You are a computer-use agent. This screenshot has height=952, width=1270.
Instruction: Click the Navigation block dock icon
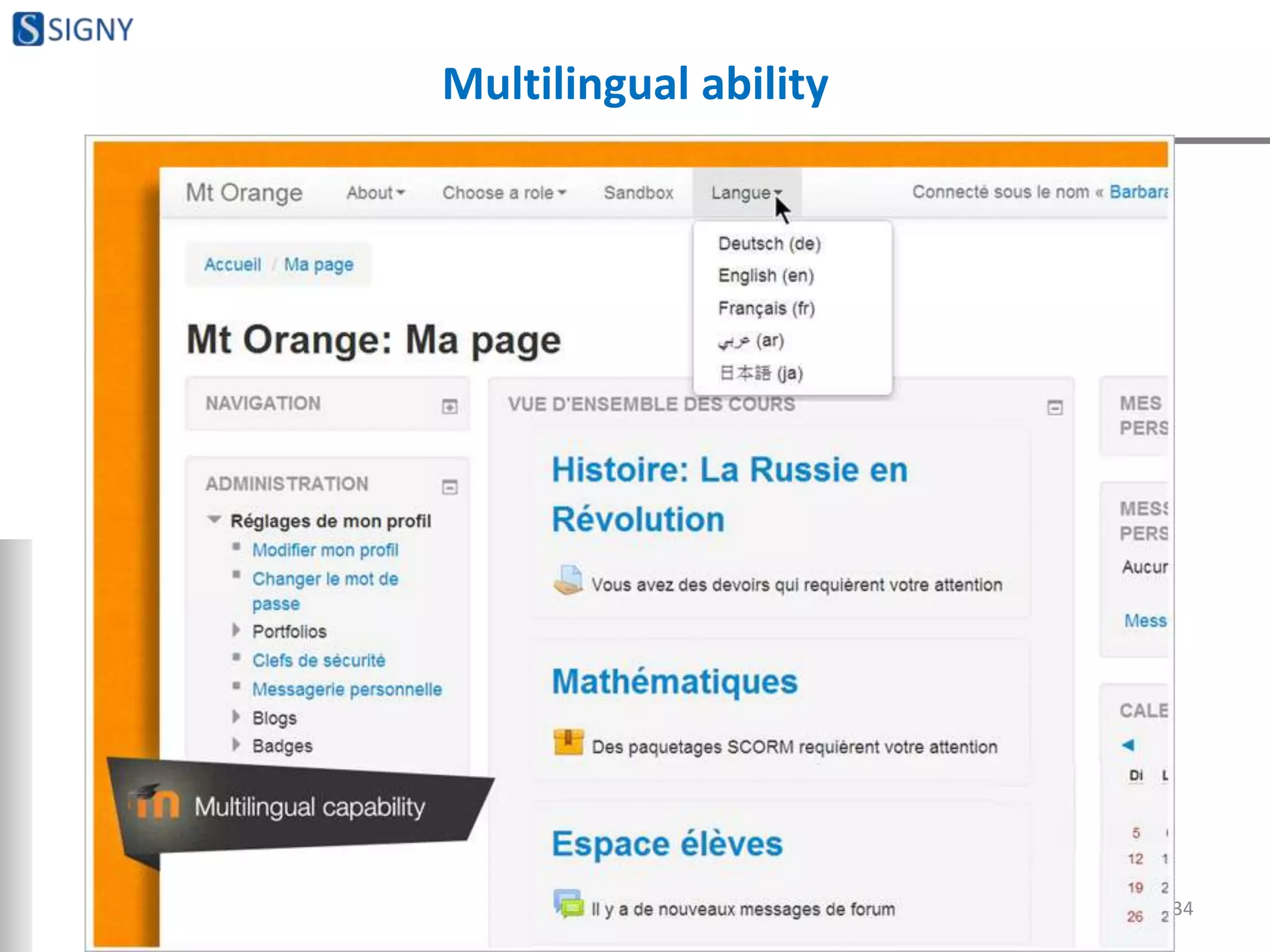[450, 407]
